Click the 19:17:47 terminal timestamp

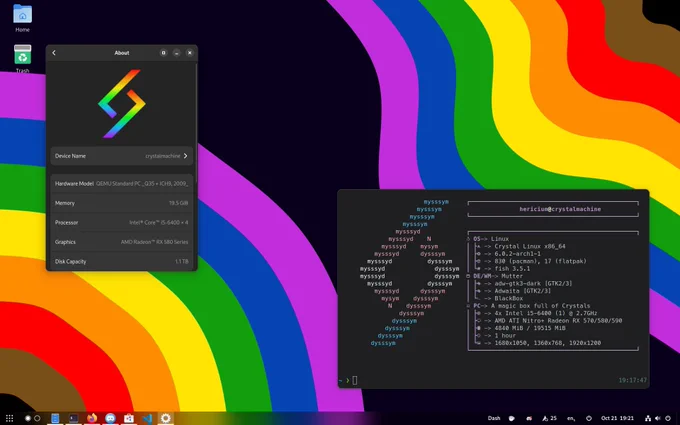632,380
